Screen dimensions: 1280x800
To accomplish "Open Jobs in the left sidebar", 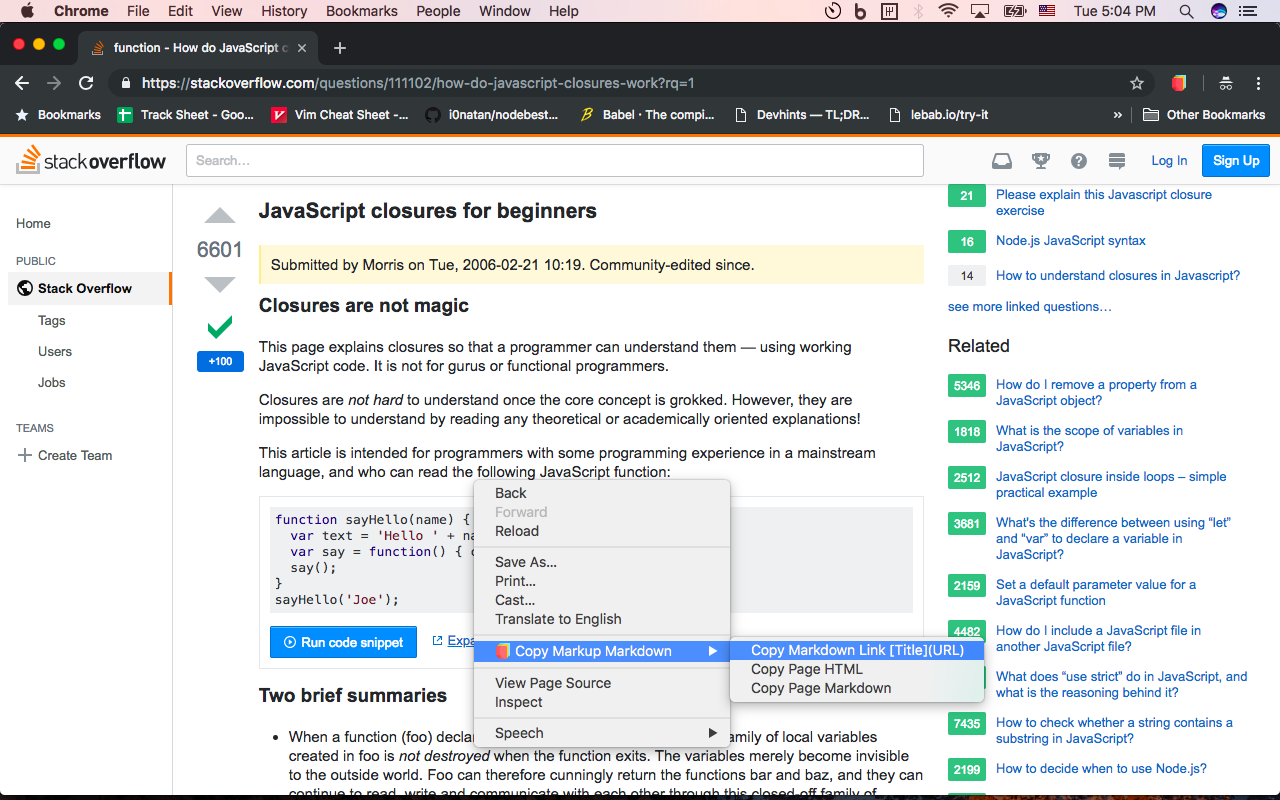I will tap(52, 383).
